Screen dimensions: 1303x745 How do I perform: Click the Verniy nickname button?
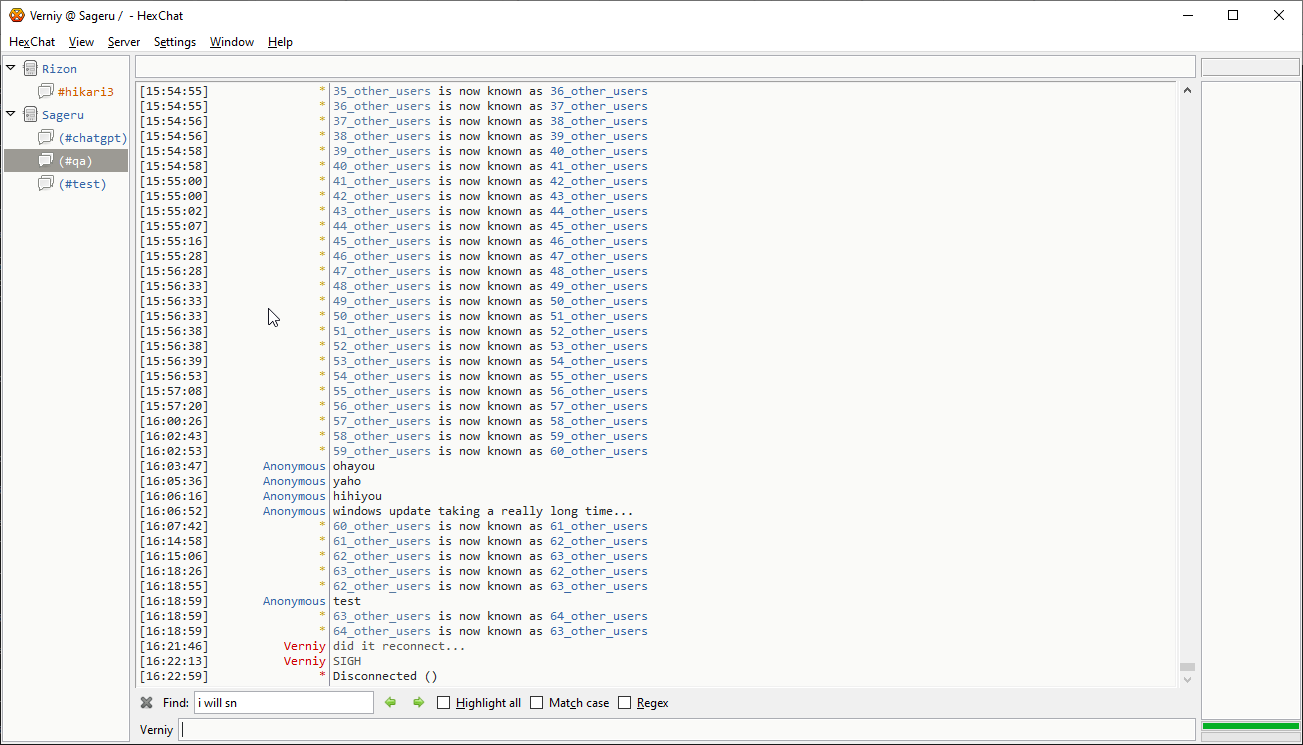tap(157, 729)
